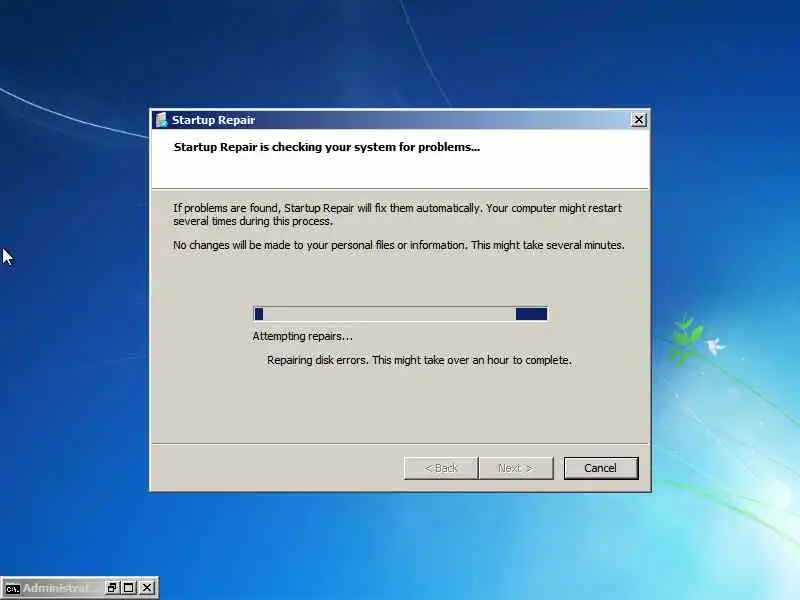This screenshot has height=600, width=800.
Task: Cancel the Startup Repair process
Action: click(601, 468)
